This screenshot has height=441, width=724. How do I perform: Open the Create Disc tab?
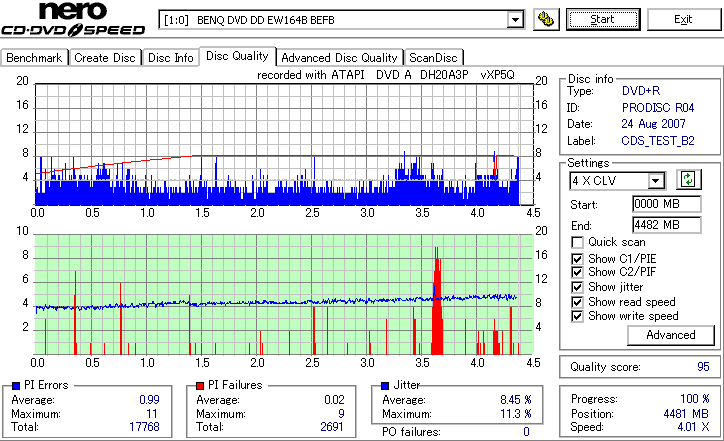(105, 58)
